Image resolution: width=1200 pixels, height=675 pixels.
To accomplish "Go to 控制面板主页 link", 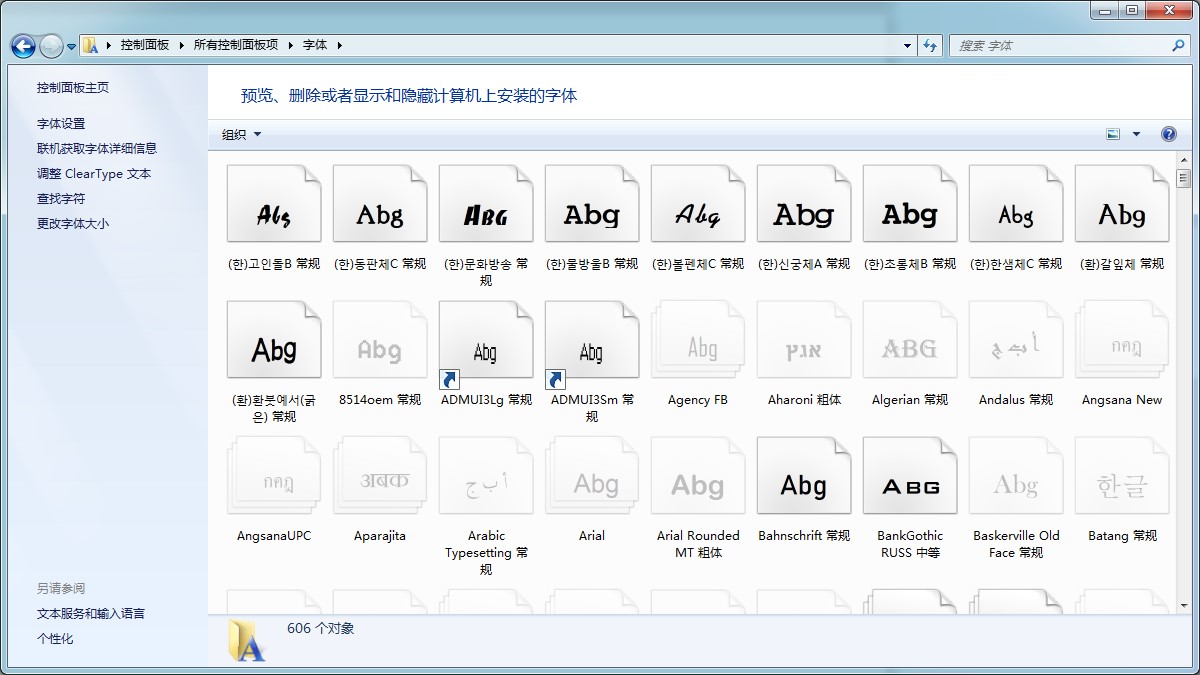I will pyautogui.click(x=73, y=88).
